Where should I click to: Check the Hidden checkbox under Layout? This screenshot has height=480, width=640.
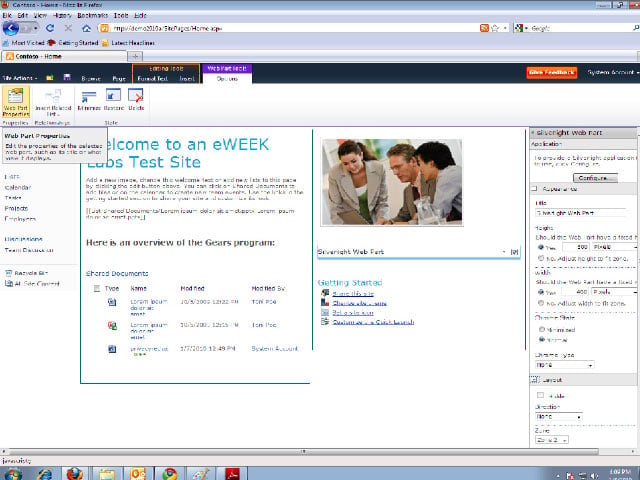(540, 395)
